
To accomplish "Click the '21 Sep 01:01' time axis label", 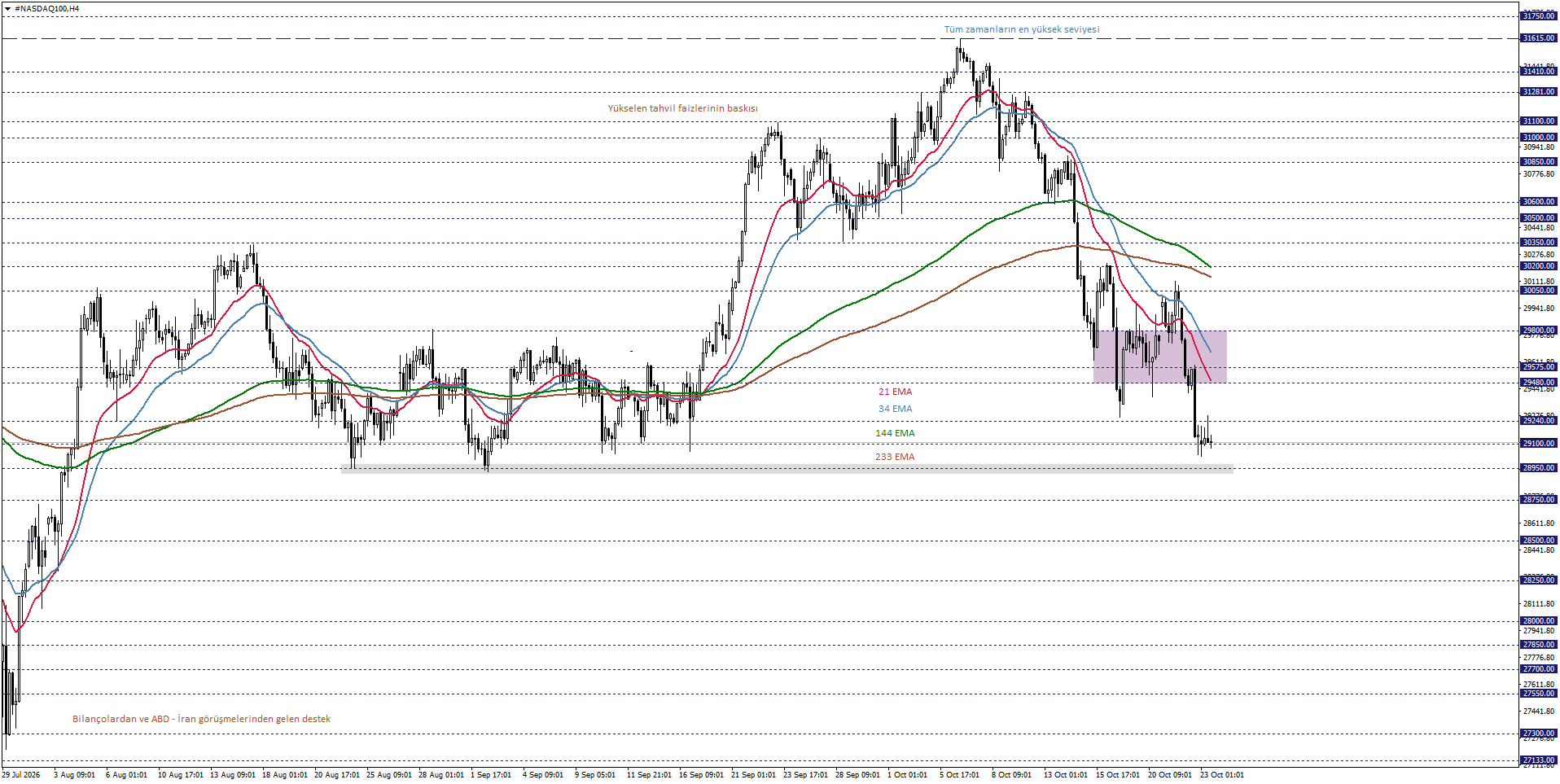I will [x=754, y=775].
